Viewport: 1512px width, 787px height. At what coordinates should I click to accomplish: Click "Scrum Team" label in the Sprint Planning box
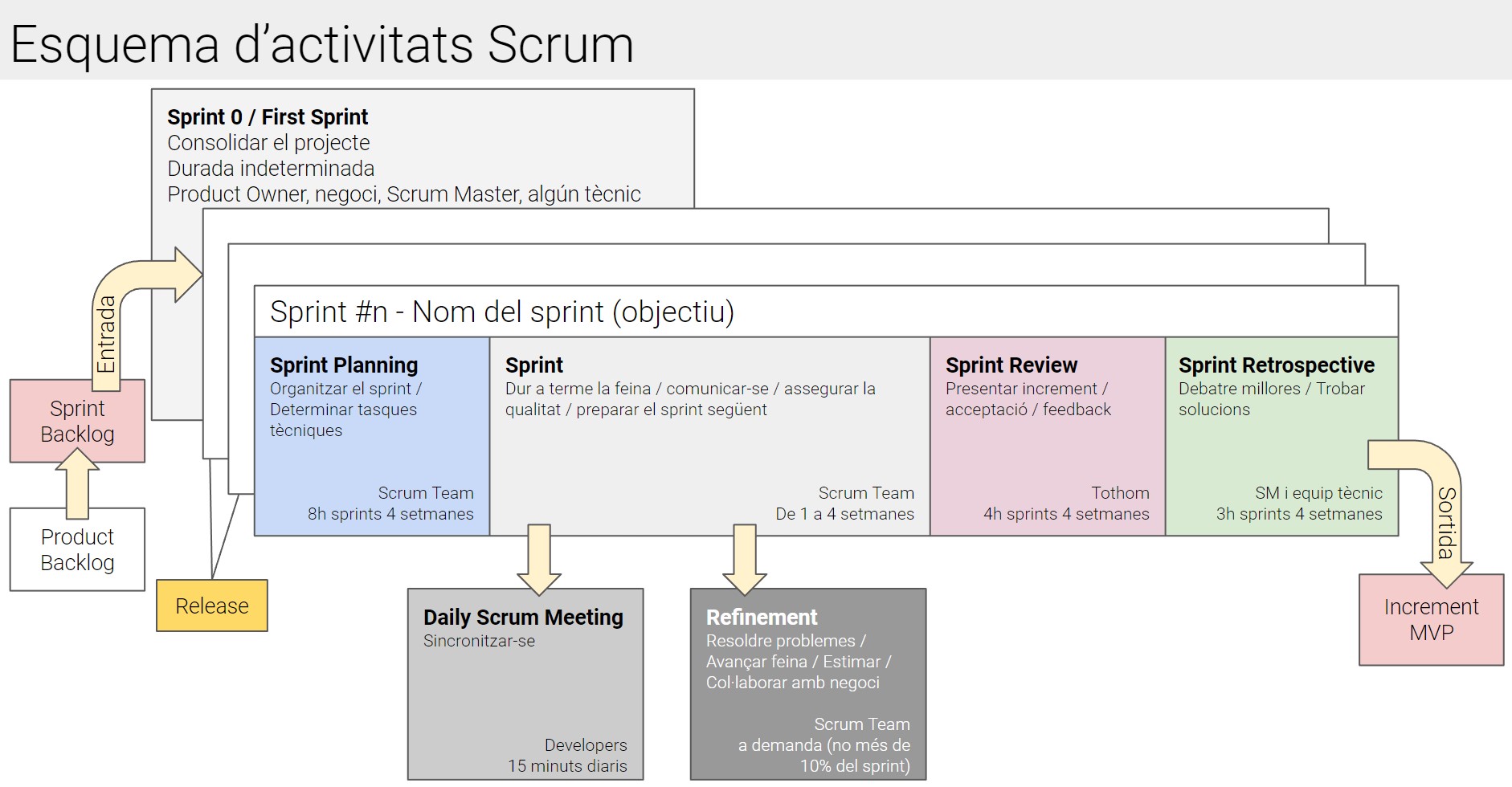coord(426,493)
